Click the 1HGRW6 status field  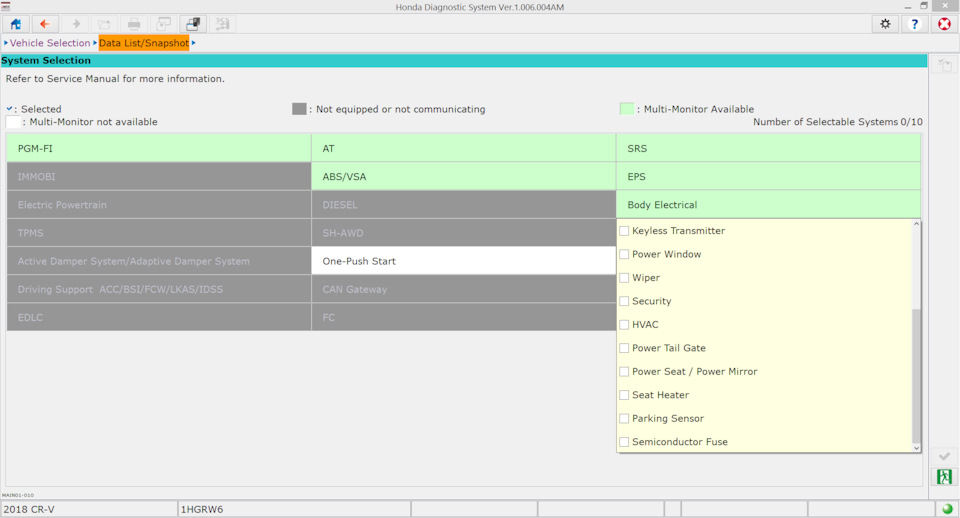[x=294, y=509]
